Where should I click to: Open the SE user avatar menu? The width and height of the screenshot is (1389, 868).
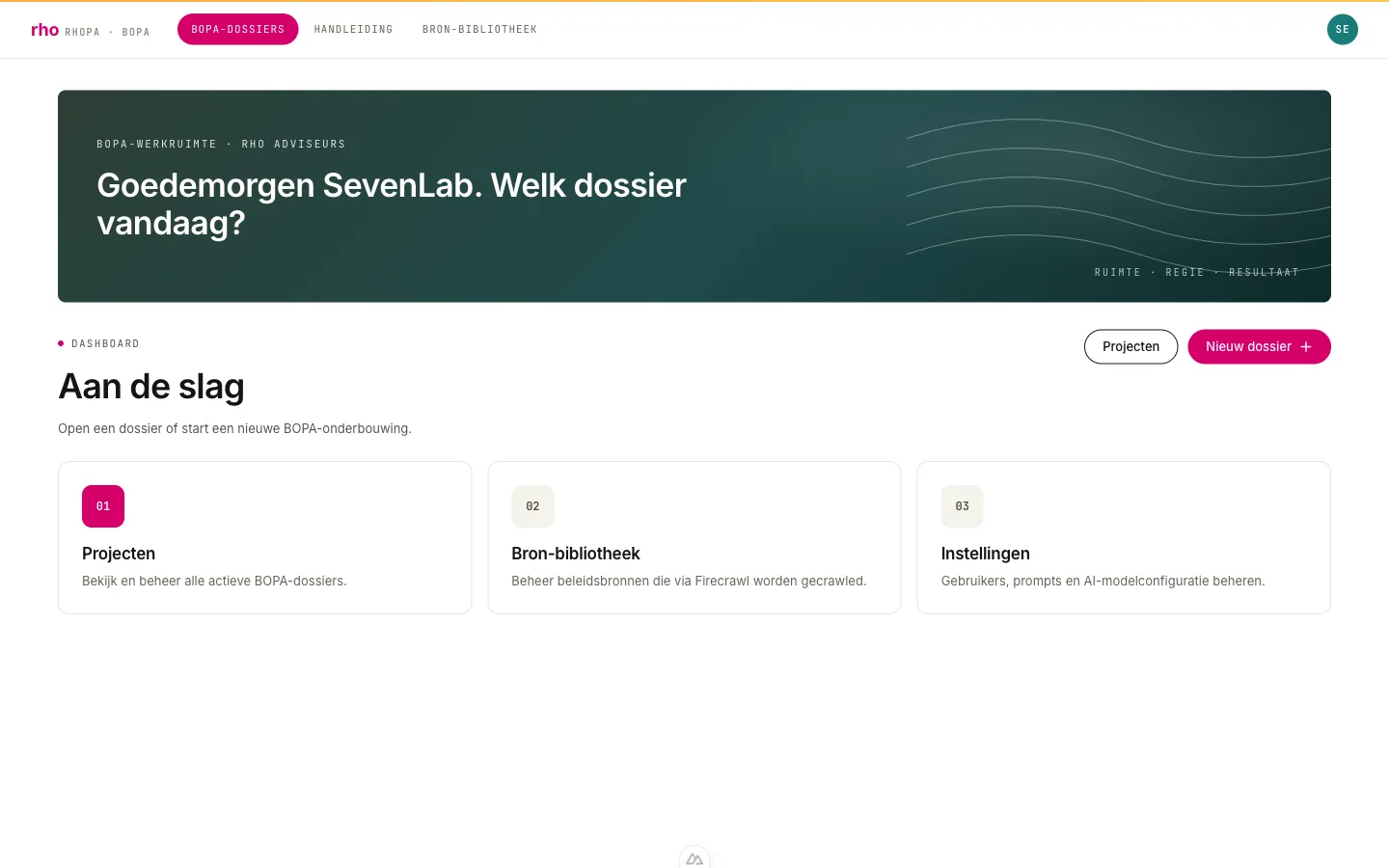[1342, 29]
